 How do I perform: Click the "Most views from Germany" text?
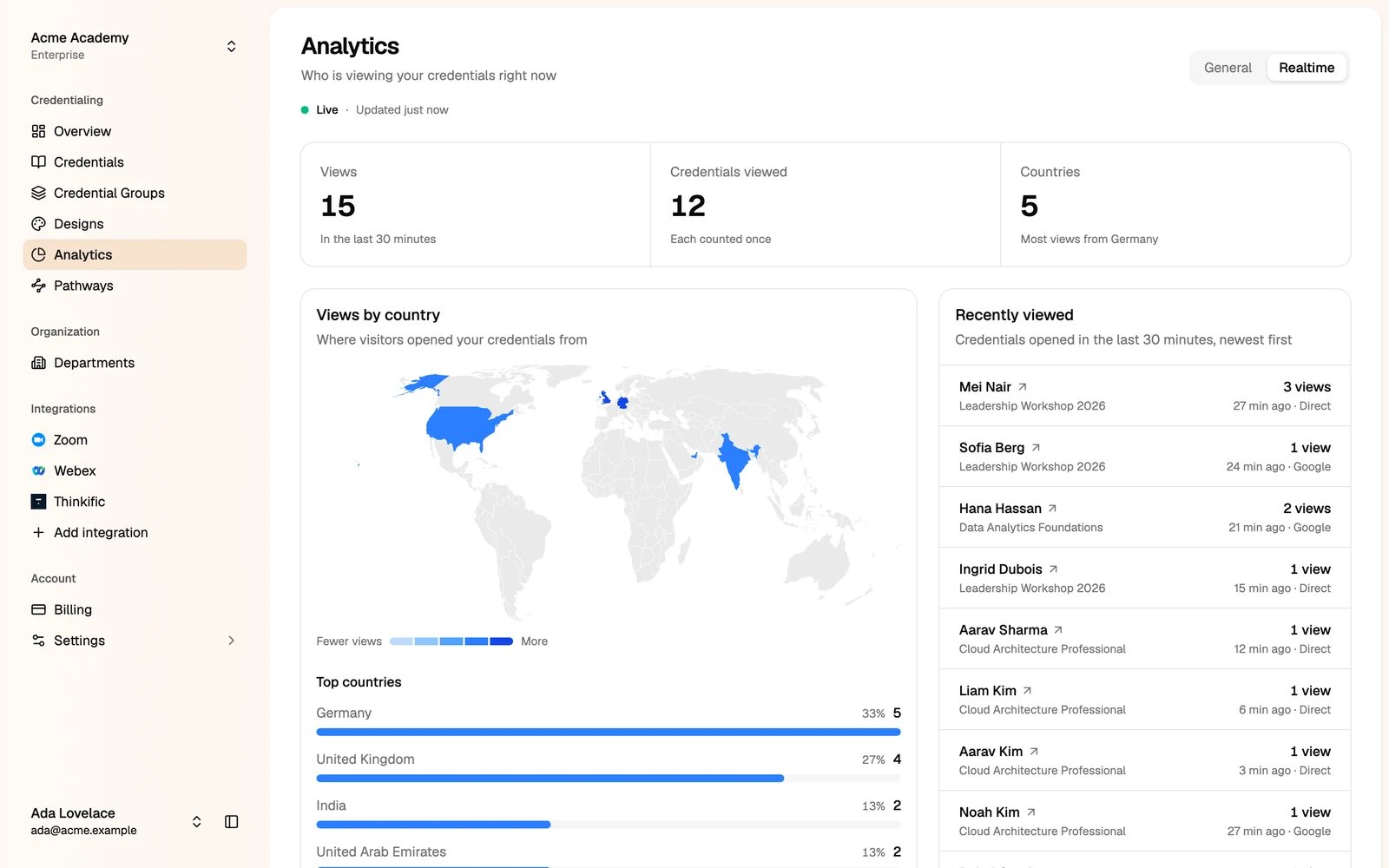pyautogui.click(x=1089, y=240)
